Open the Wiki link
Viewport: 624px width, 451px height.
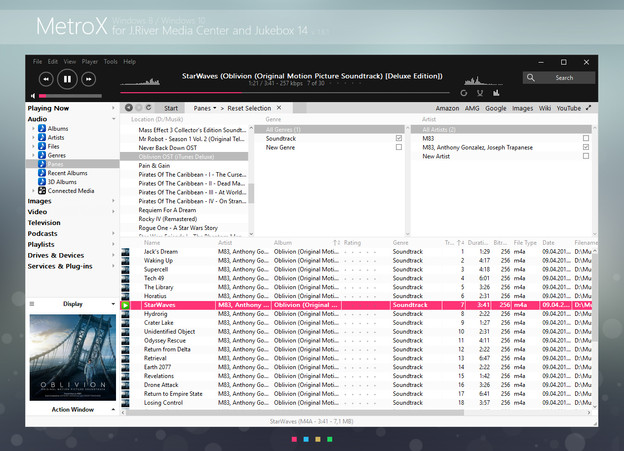pos(545,108)
